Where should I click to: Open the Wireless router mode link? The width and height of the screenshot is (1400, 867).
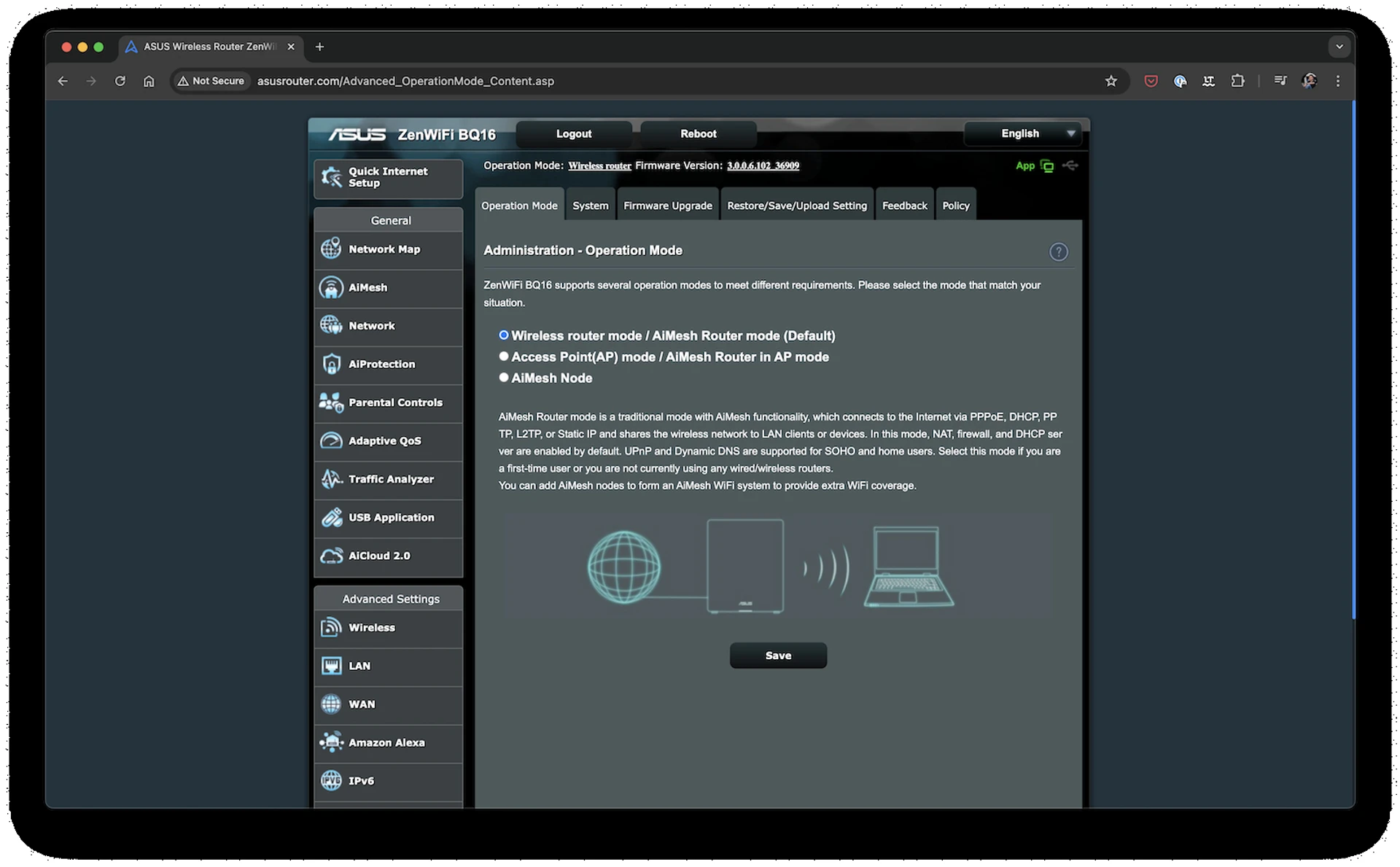tap(599, 166)
